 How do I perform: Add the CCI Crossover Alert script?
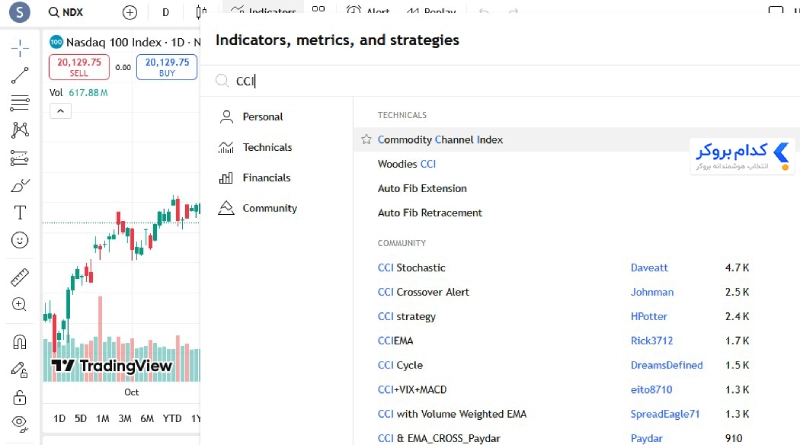pyautogui.click(x=423, y=292)
